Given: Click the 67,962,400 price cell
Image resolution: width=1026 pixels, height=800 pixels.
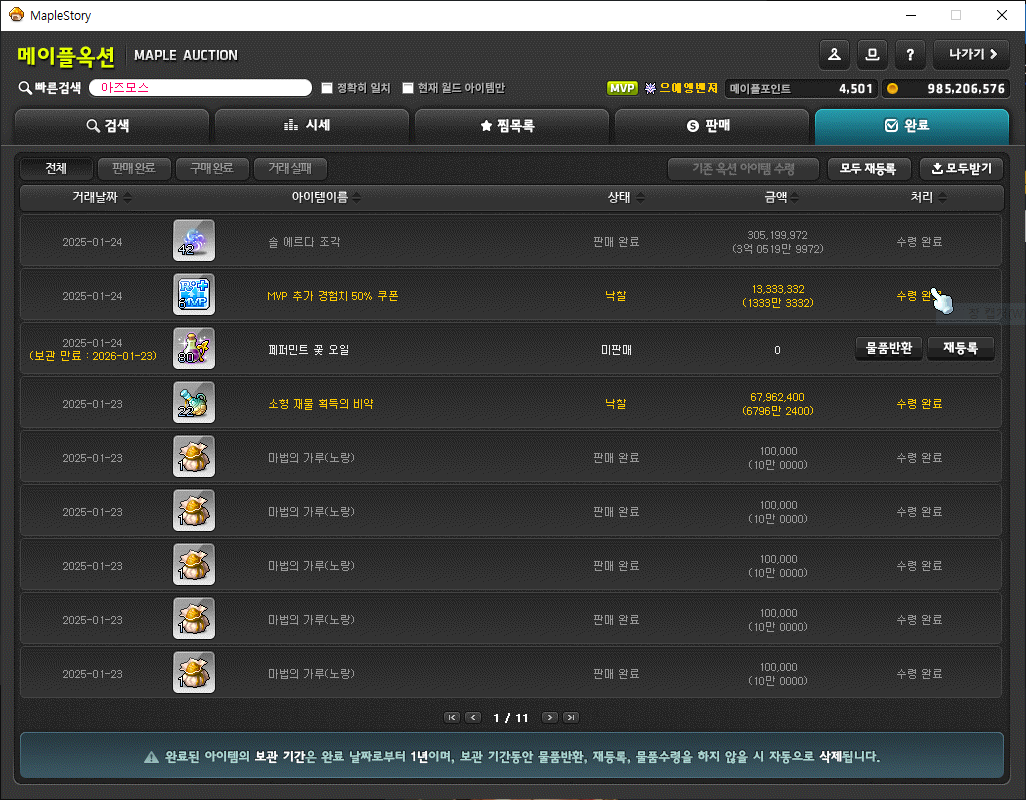Looking at the screenshot, I should (777, 404).
